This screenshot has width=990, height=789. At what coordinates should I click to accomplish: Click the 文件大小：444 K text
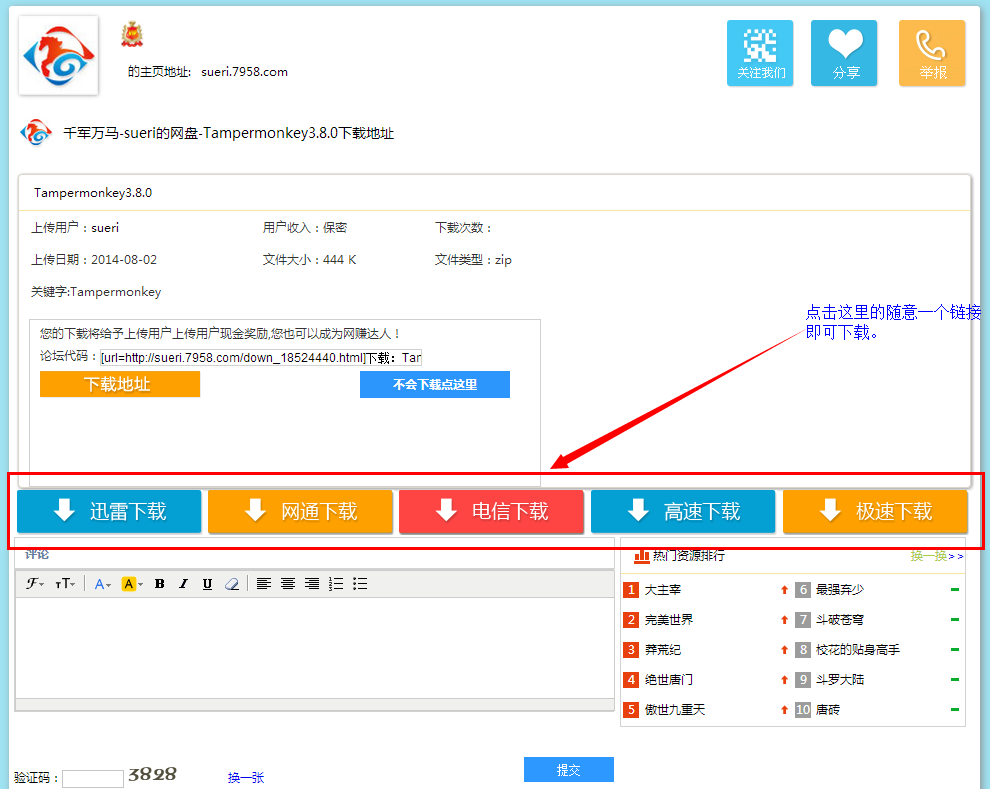tap(309, 260)
